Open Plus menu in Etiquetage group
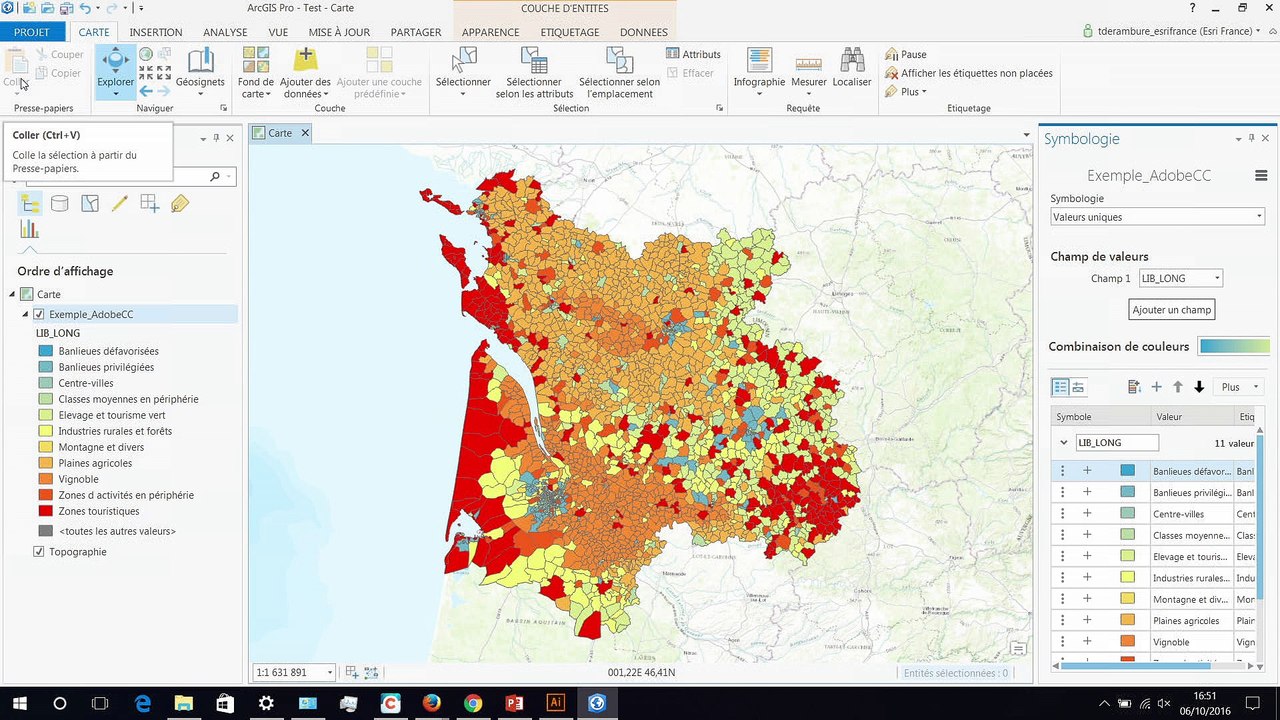The height and width of the screenshot is (720, 1280). (x=907, y=92)
